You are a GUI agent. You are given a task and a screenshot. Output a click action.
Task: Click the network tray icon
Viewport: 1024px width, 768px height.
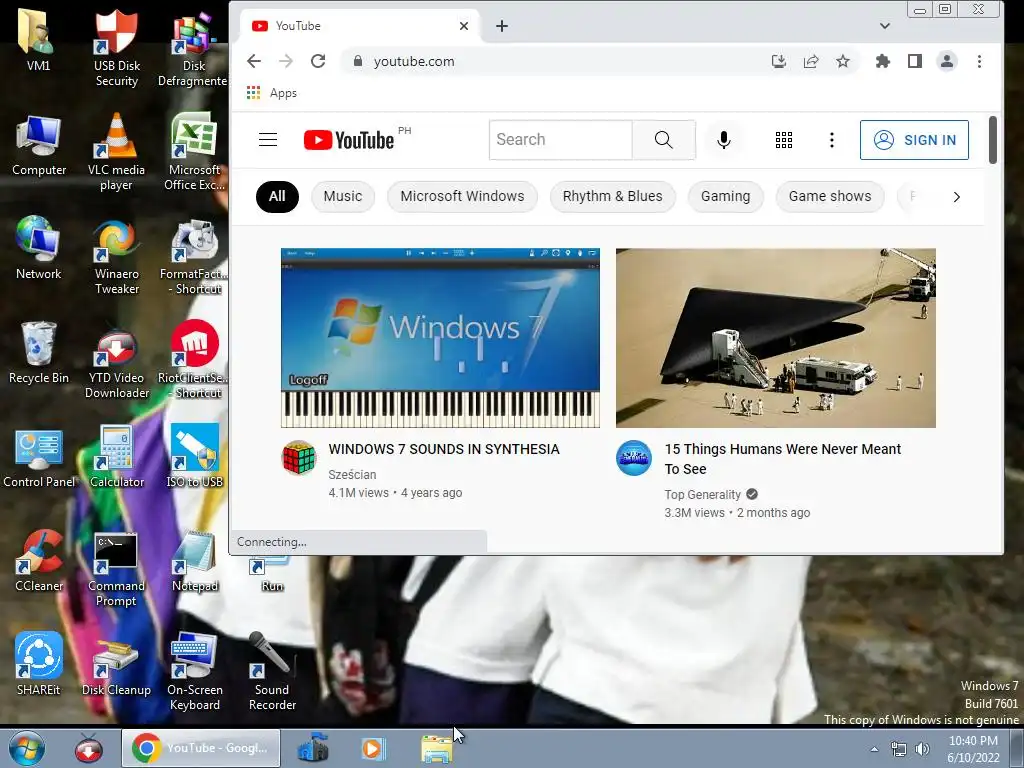coord(899,749)
